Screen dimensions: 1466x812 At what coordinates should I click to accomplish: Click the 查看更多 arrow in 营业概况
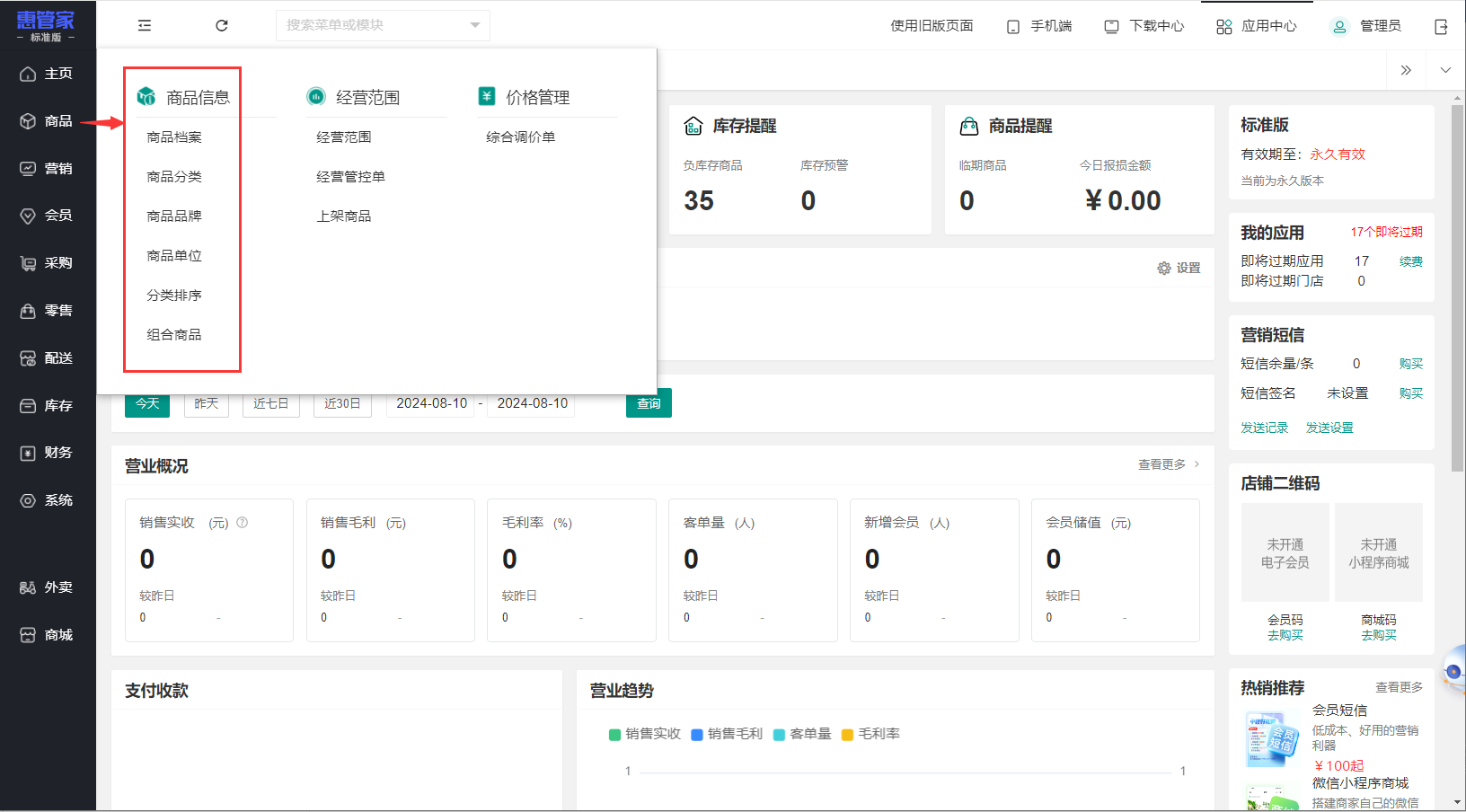(x=1197, y=464)
